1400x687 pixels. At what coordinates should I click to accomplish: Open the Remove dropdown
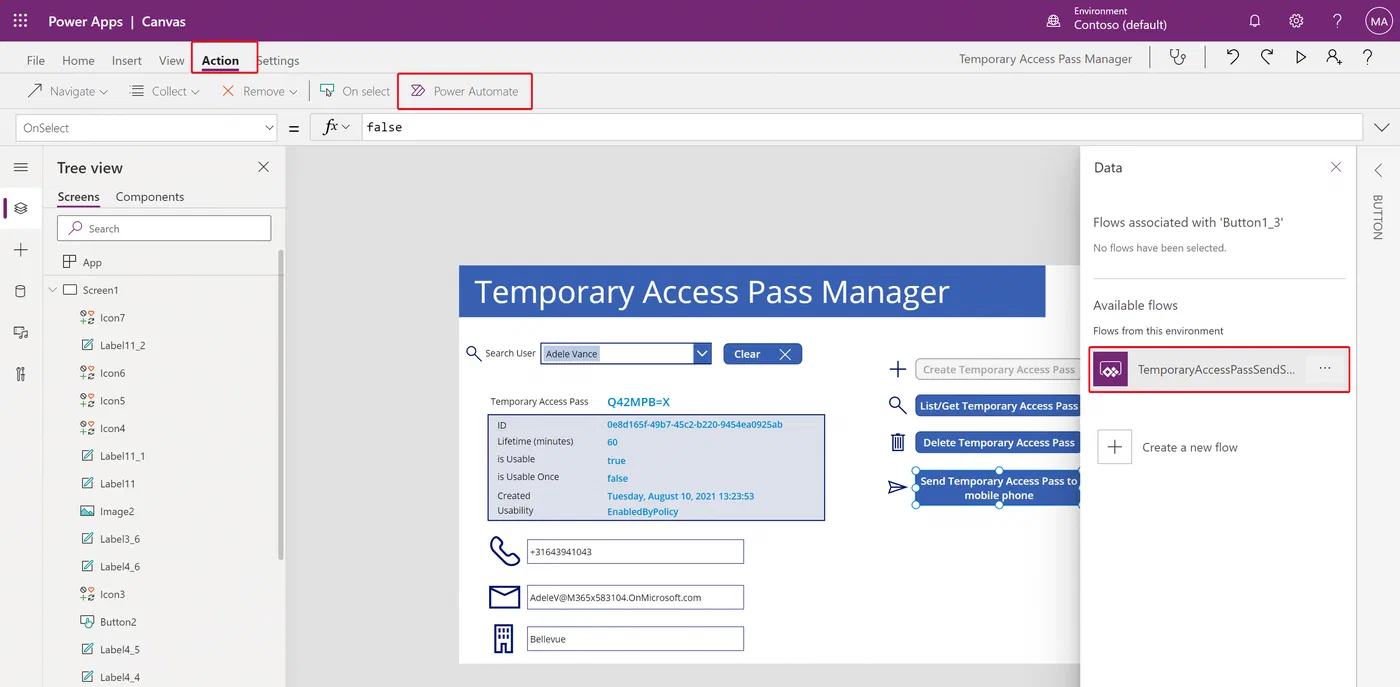pyautogui.click(x=259, y=91)
